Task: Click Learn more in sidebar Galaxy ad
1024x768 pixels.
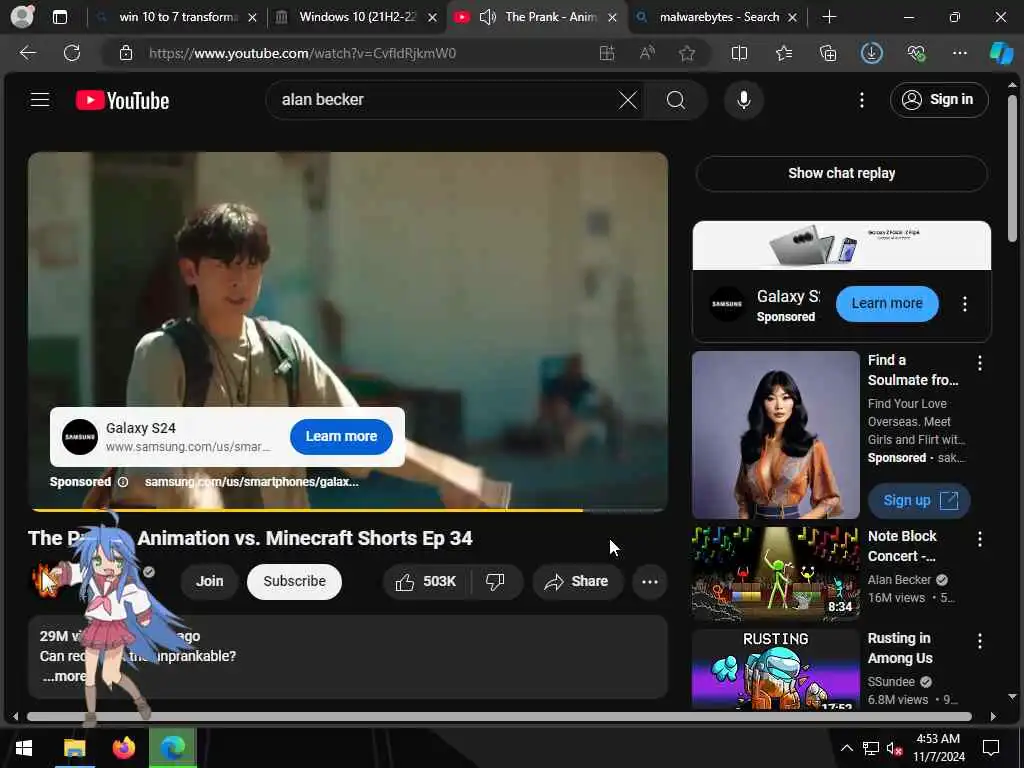Action: 887,303
